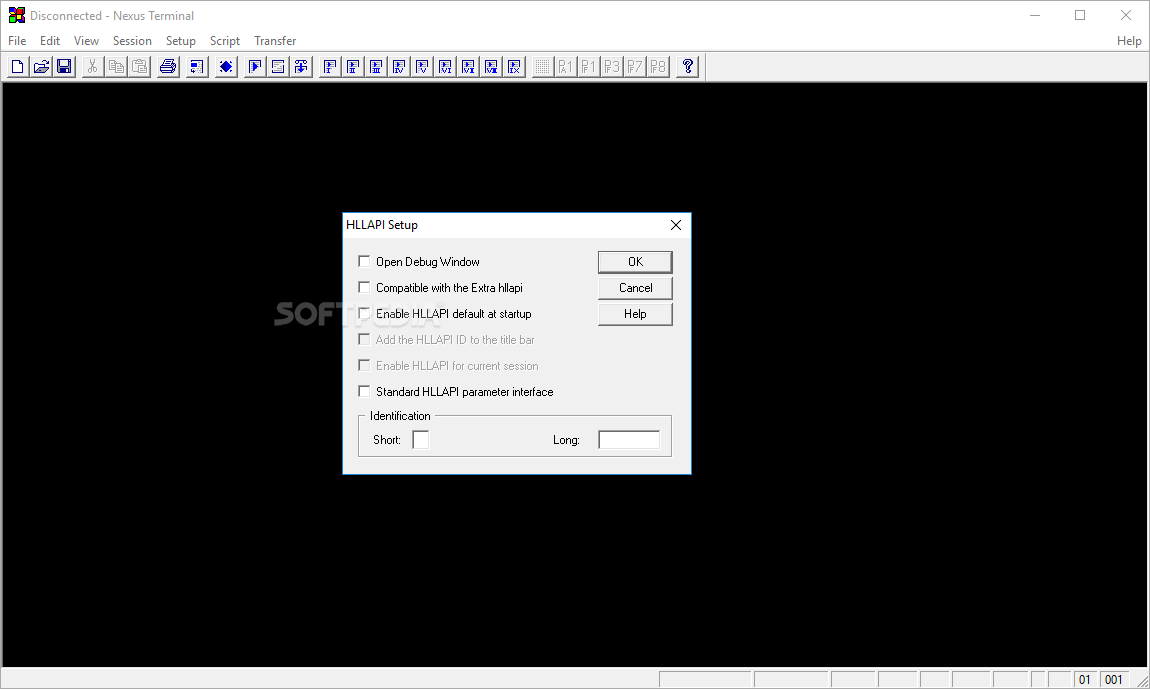The height and width of the screenshot is (689, 1150).
Task: Open the Help menu in menu bar
Action: [x=1129, y=40]
